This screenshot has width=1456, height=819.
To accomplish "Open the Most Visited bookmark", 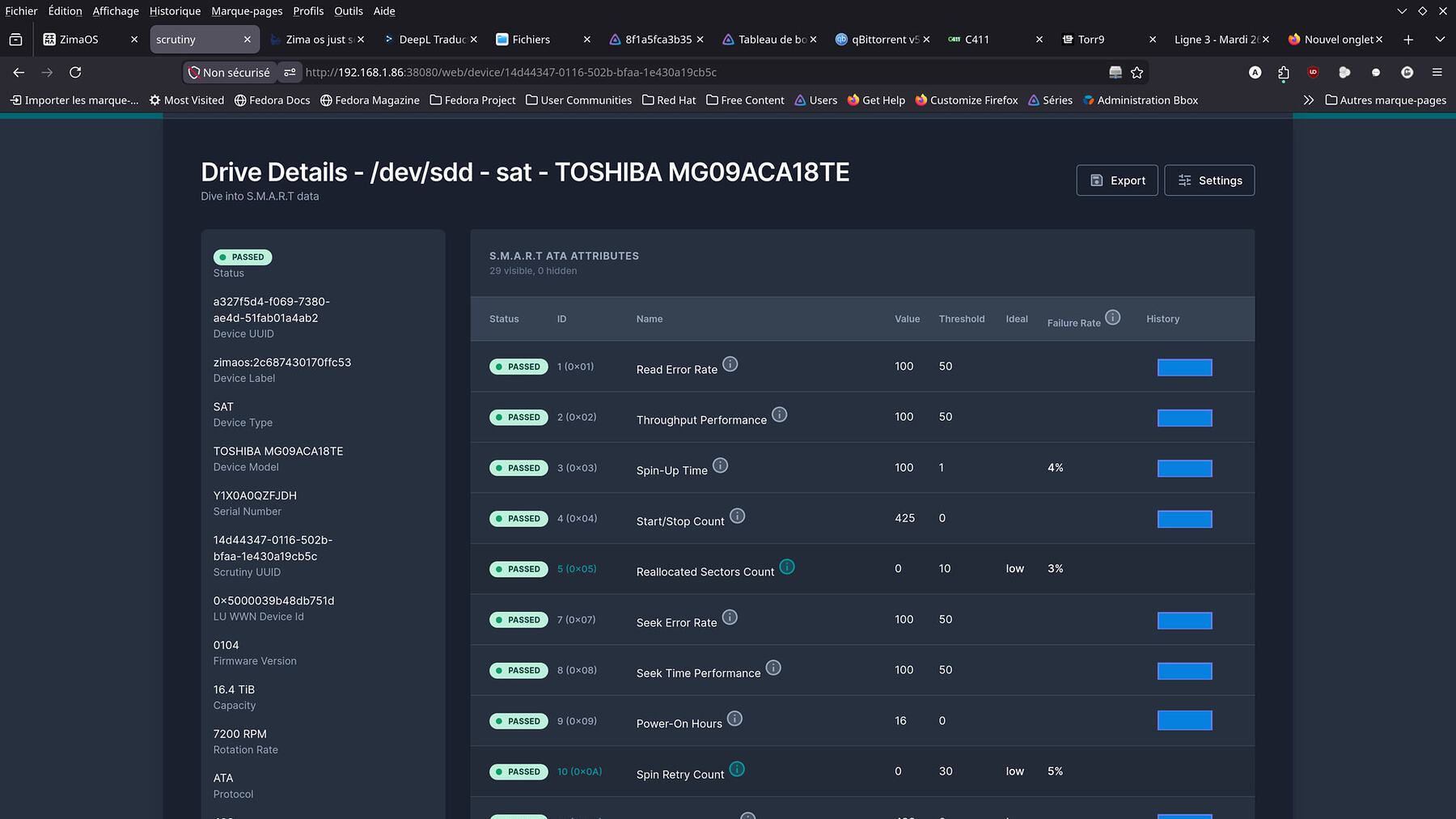I will point(187,100).
